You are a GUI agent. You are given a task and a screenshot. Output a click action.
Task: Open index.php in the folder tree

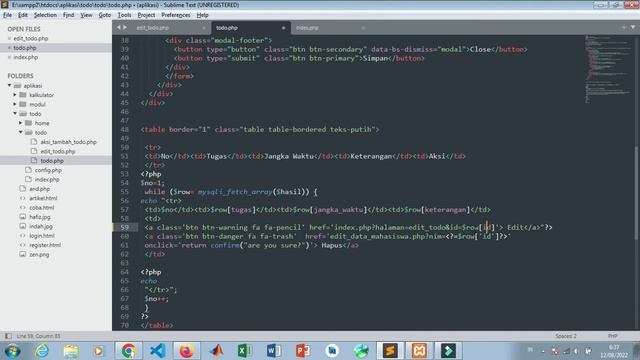point(47,180)
